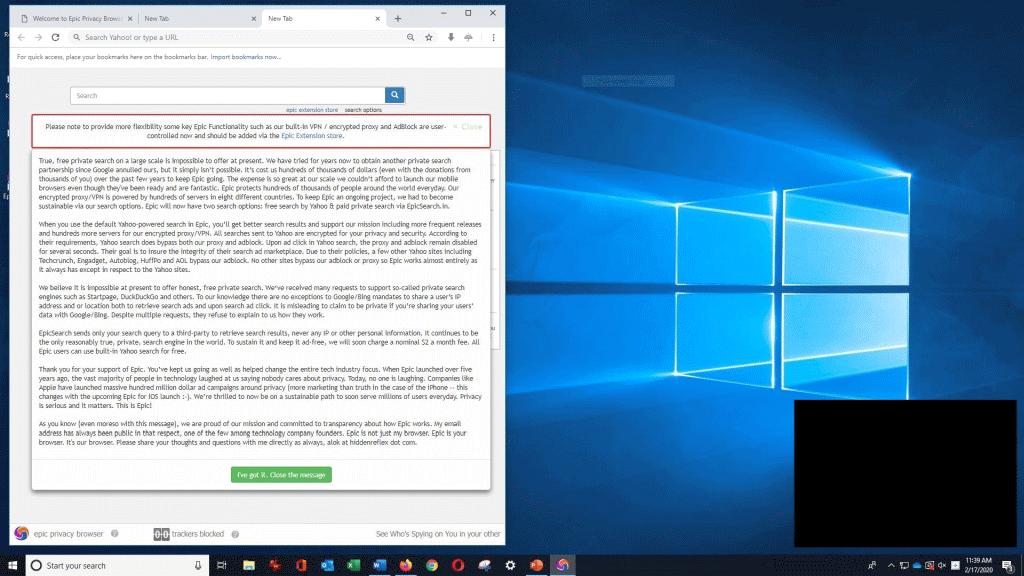This screenshot has width=1024, height=576.
Task: Show hidden system tray icons
Action: point(891,566)
